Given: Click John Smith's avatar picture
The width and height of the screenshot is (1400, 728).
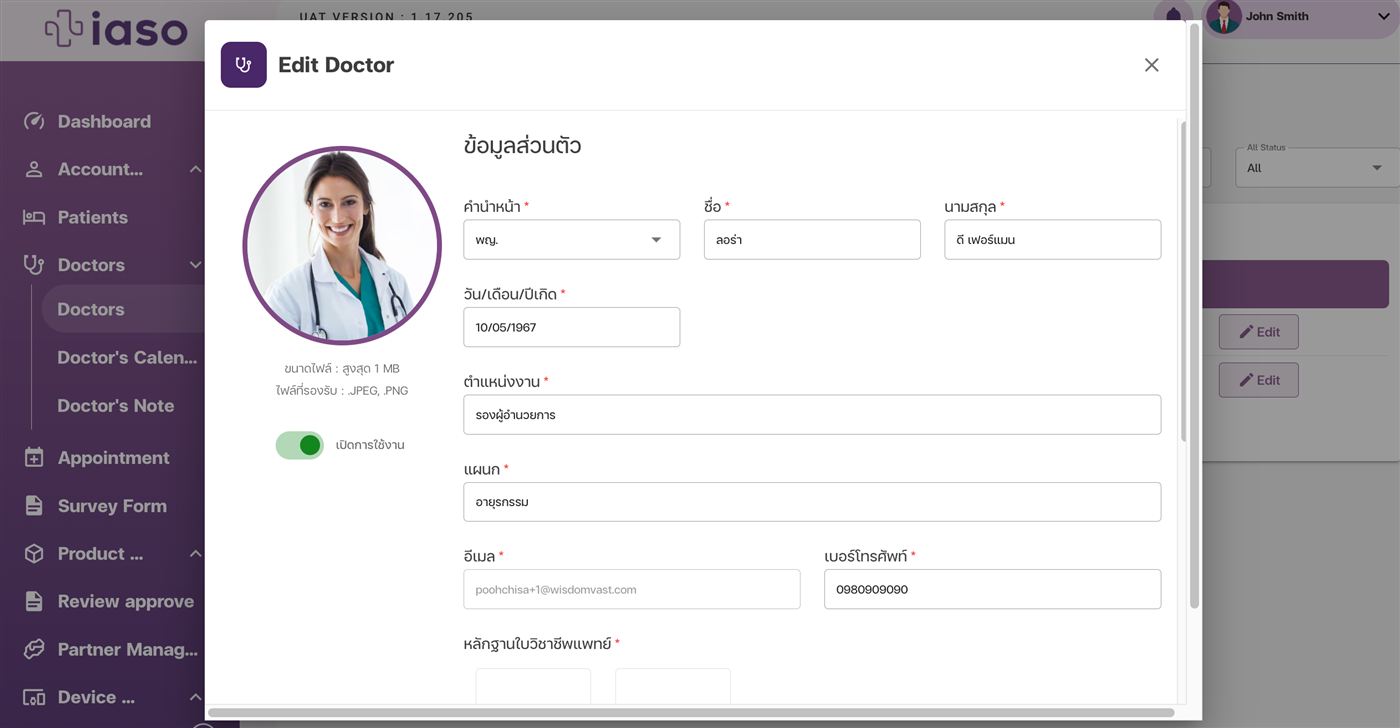Looking at the screenshot, I should tap(1224, 17).
